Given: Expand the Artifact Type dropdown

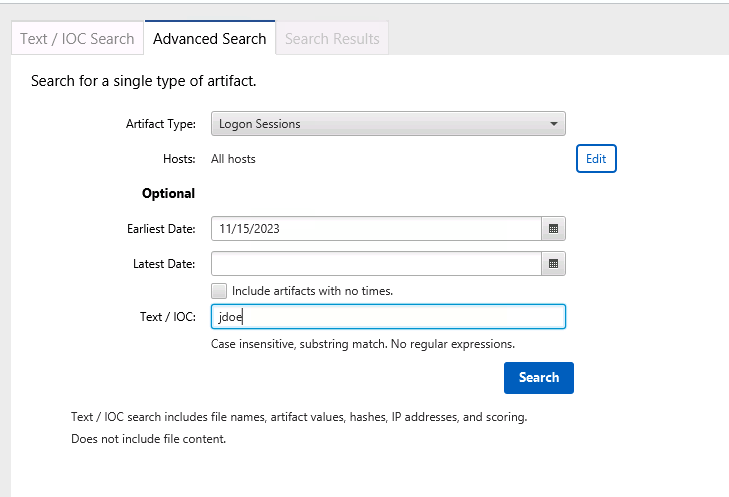Looking at the screenshot, I should (x=388, y=124).
